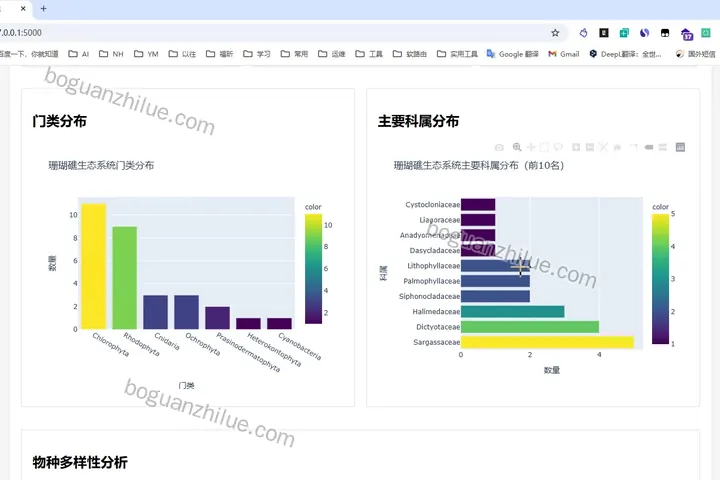Click chart title 珊瑚礁生态系统主要科属分布（前10名）
Image resolution: width=720 pixels, height=480 pixels.
479,165
